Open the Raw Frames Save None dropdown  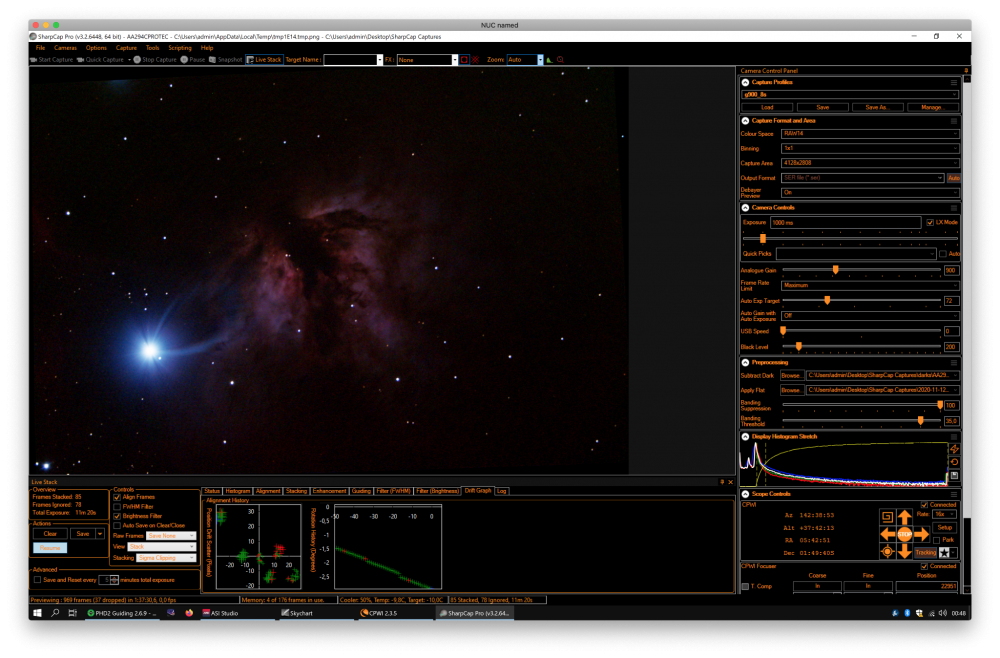[x=171, y=536]
